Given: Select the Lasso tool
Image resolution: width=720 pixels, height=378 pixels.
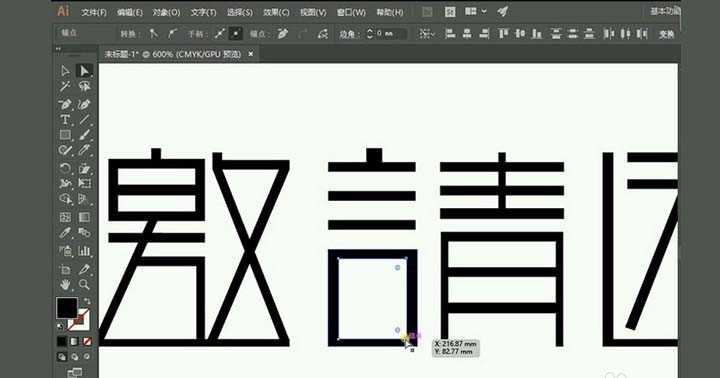Looking at the screenshot, I should point(84,86).
